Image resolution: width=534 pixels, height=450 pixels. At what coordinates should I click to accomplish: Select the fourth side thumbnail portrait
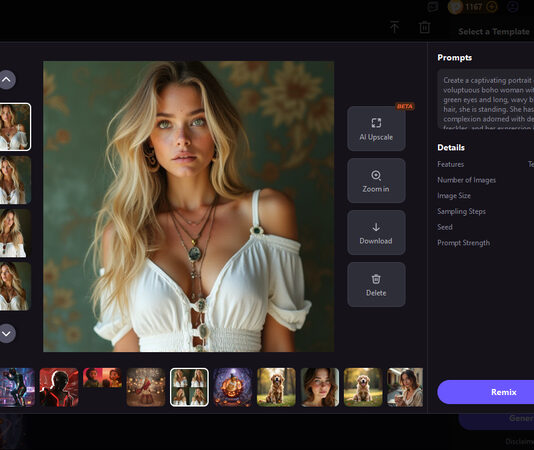[15, 286]
